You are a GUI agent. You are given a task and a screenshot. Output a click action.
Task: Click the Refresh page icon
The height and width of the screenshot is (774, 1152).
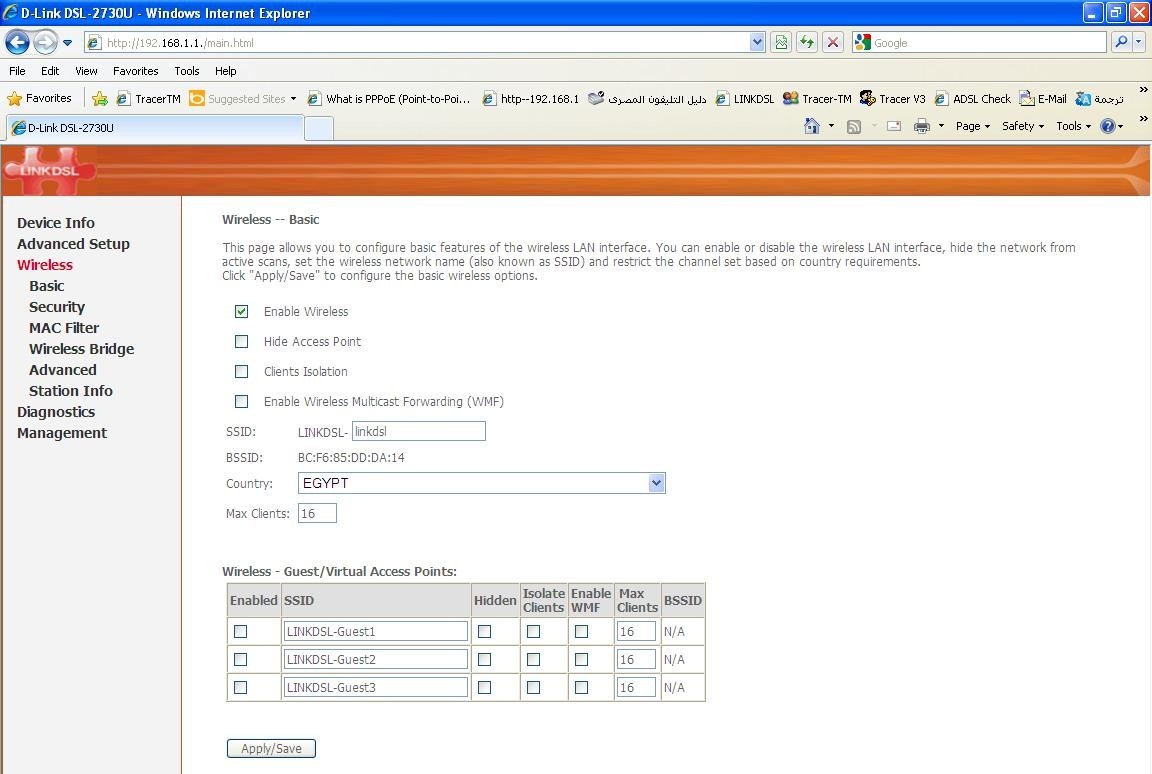[x=806, y=43]
